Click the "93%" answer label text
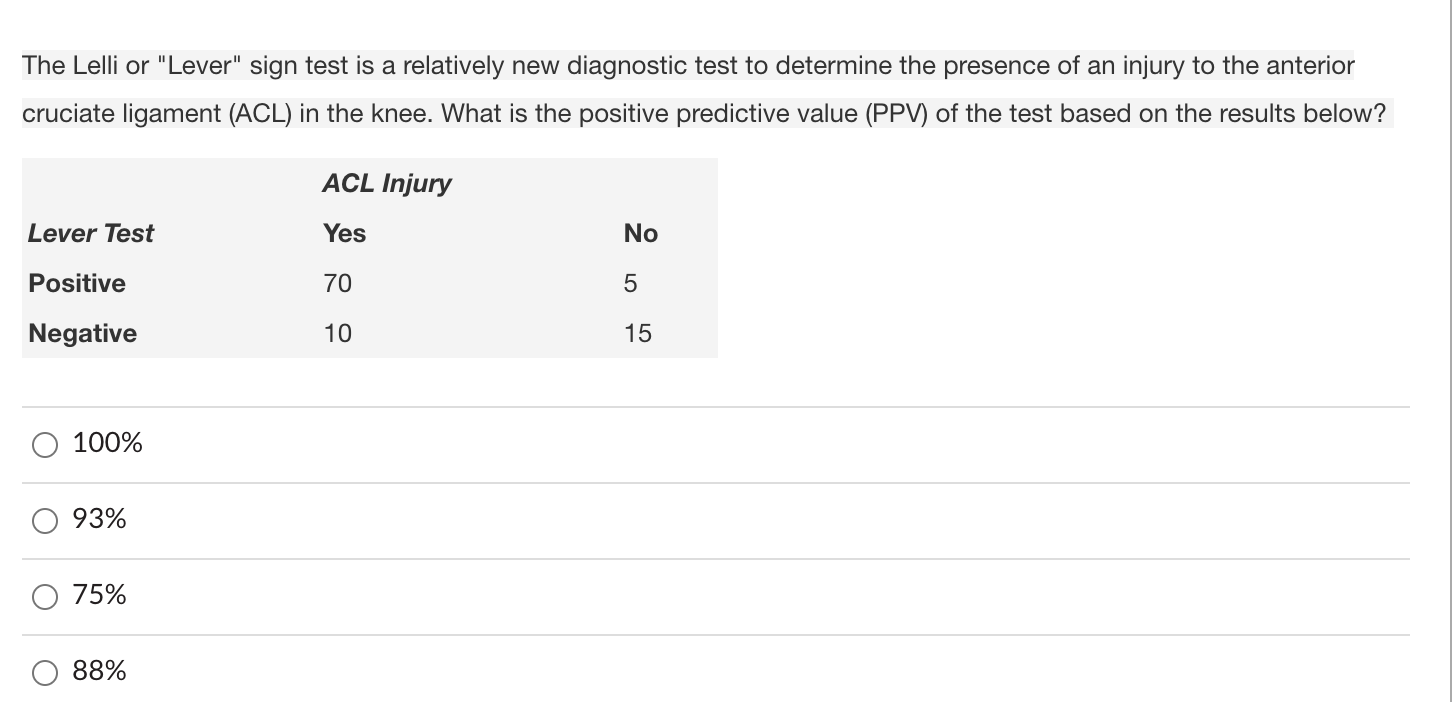 tap(100, 519)
